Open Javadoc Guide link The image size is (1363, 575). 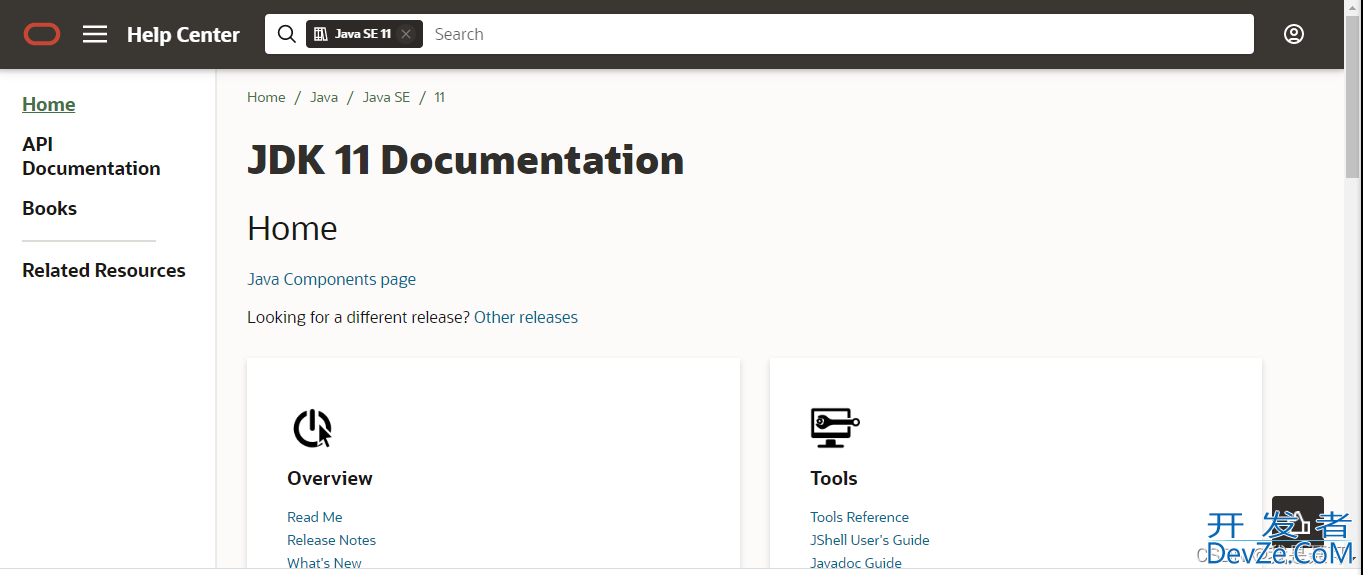point(856,563)
